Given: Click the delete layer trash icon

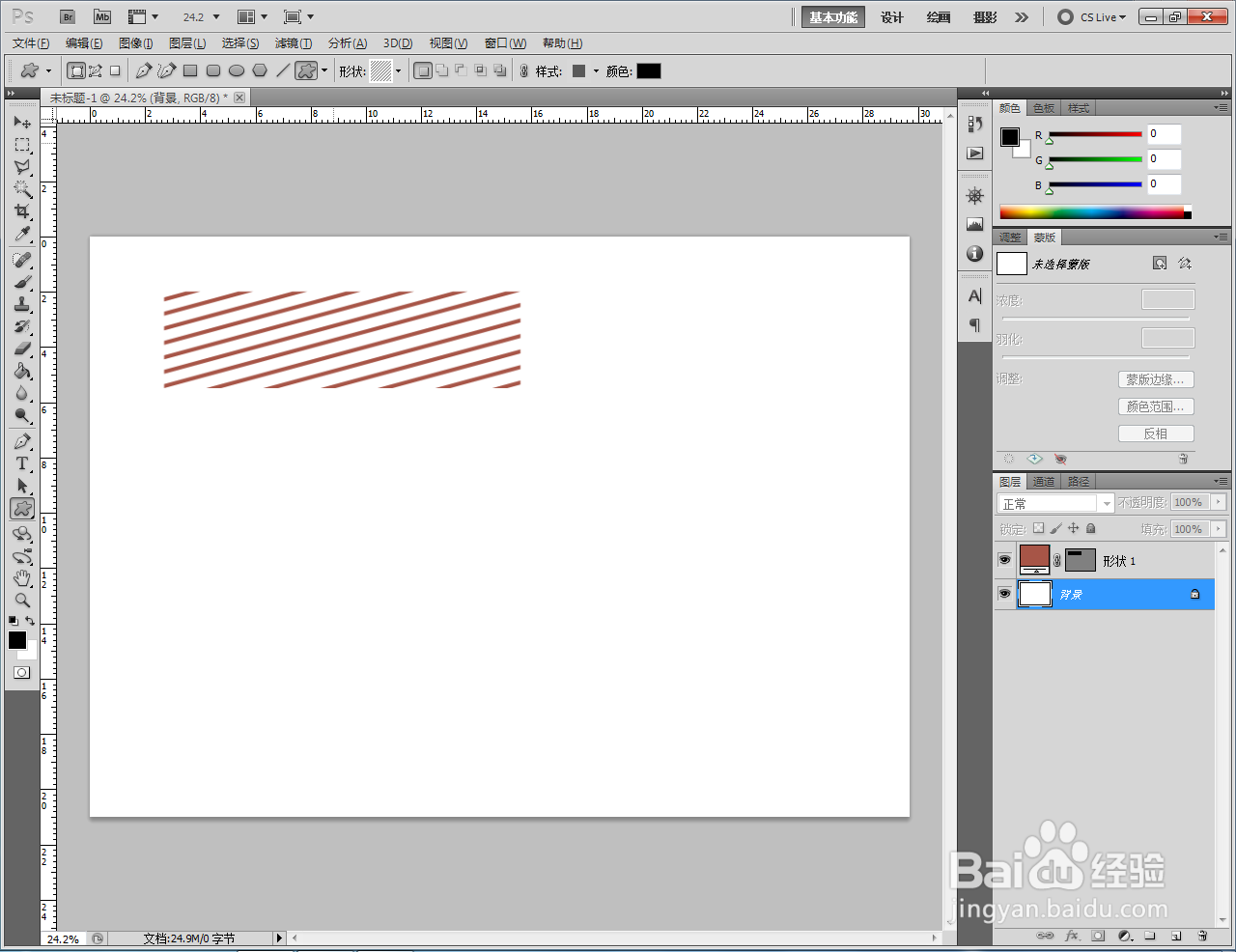Looking at the screenshot, I should click(x=1202, y=936).
